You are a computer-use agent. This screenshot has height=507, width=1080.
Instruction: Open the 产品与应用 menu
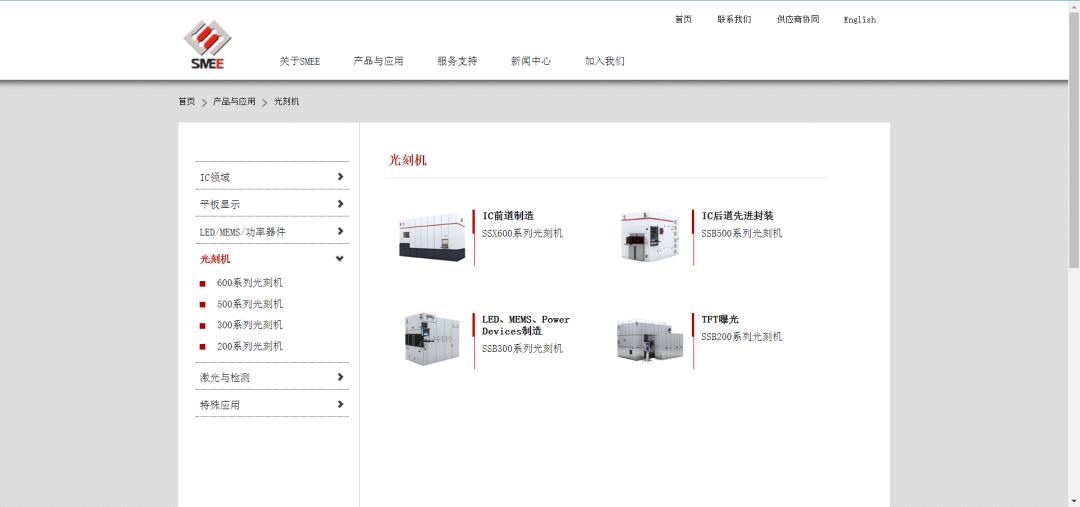coord(378,61)
